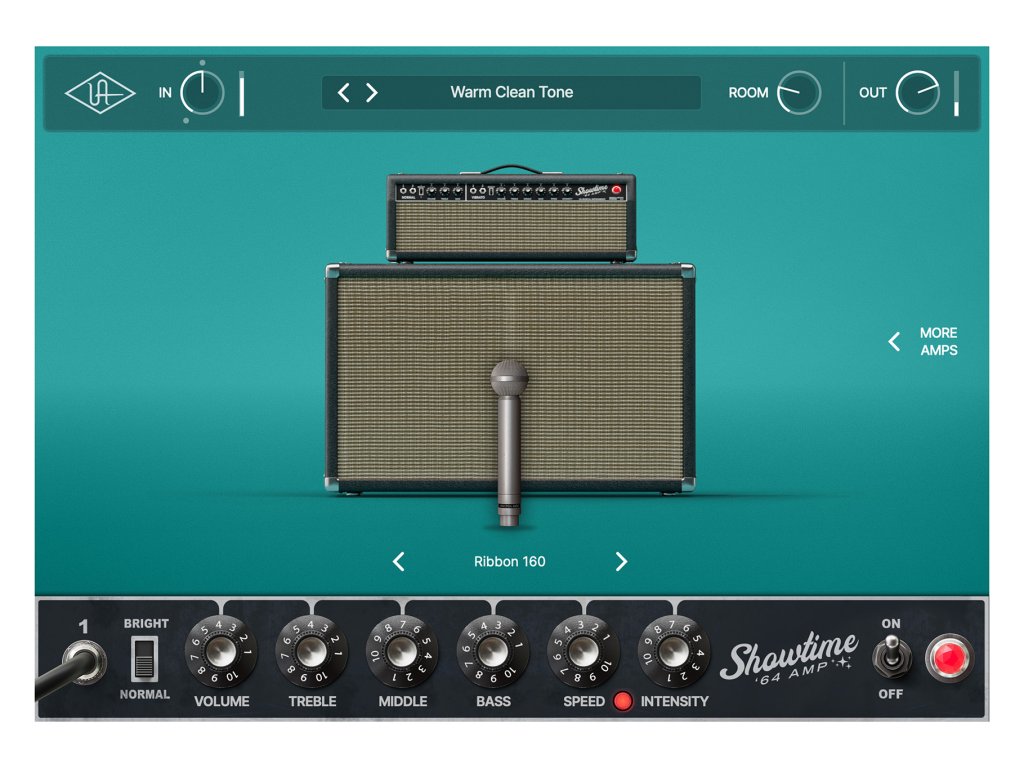Click the TREBLE label text
The image size is (1024, 768).
312,701
